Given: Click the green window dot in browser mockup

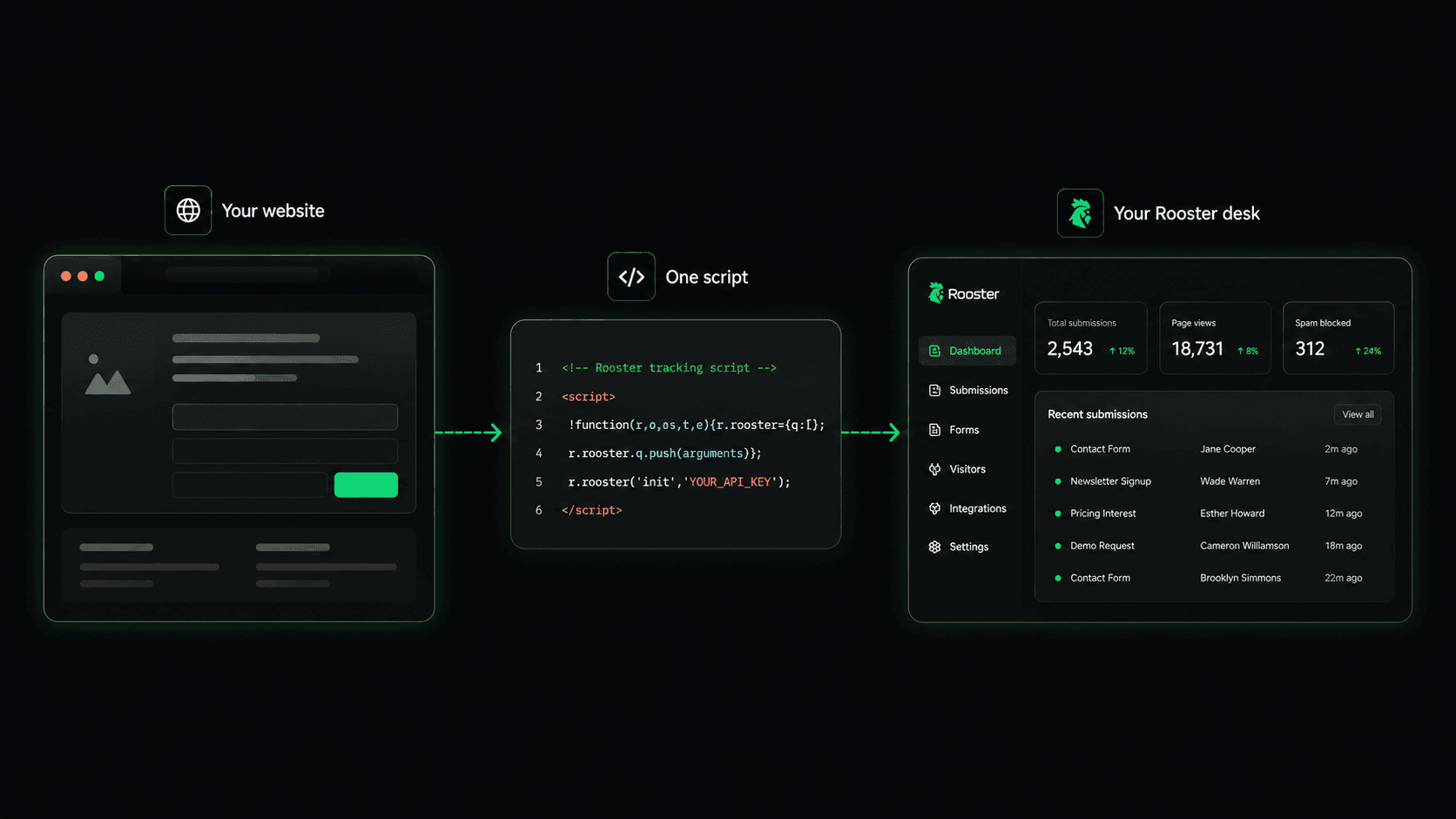Looking at the screenshot, I should [x=99, y=276].
